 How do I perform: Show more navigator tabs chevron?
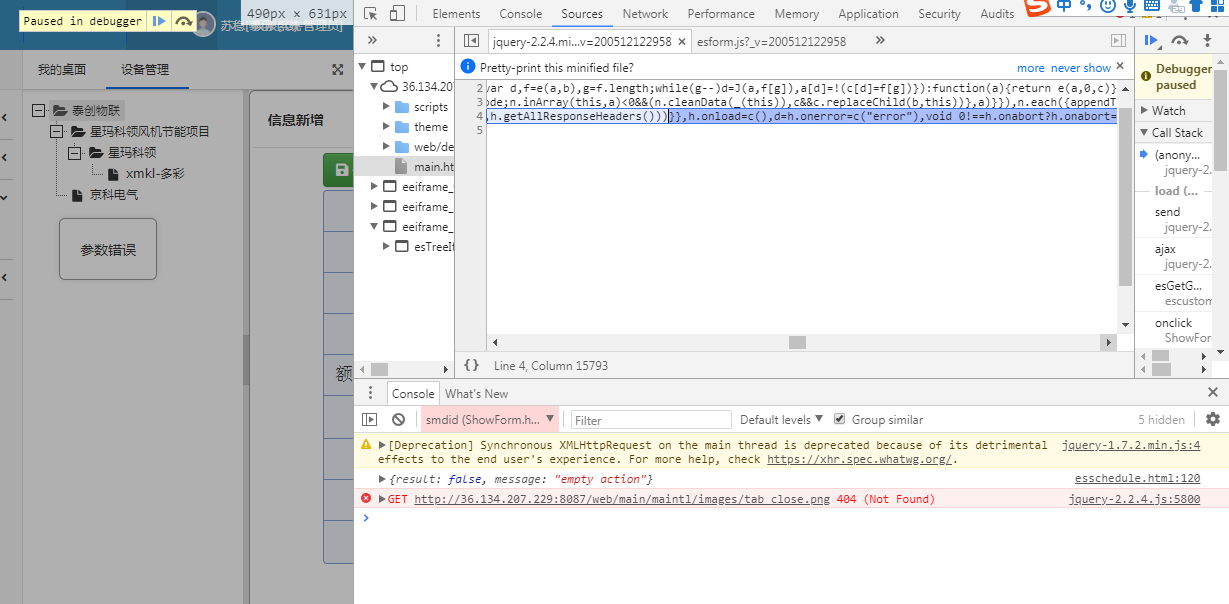pos(372,41)
